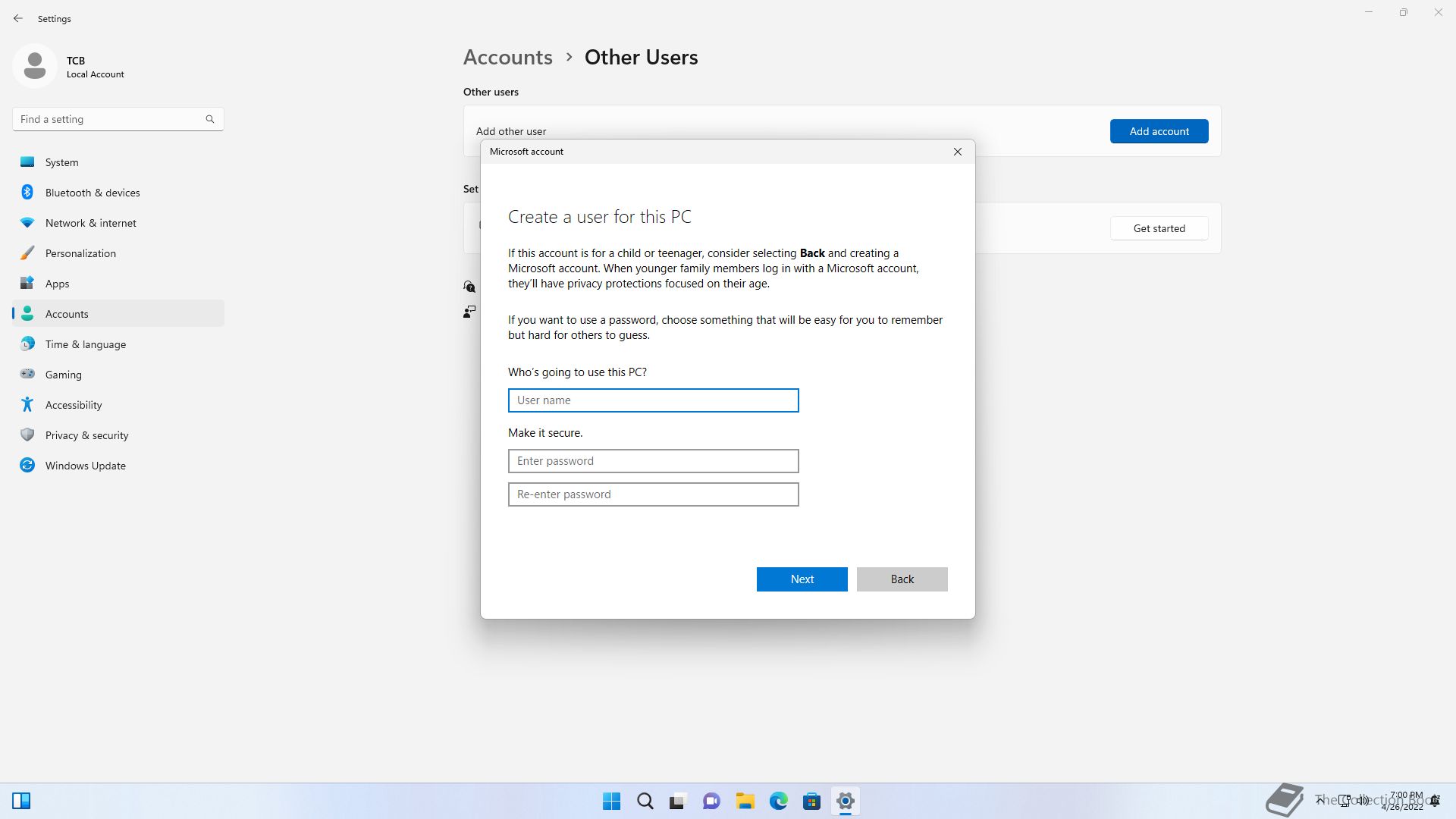This screenshot has height=819, width=1456.
Task: Click the System monitor icon in sidebar
Action: [x=27, y=162]
